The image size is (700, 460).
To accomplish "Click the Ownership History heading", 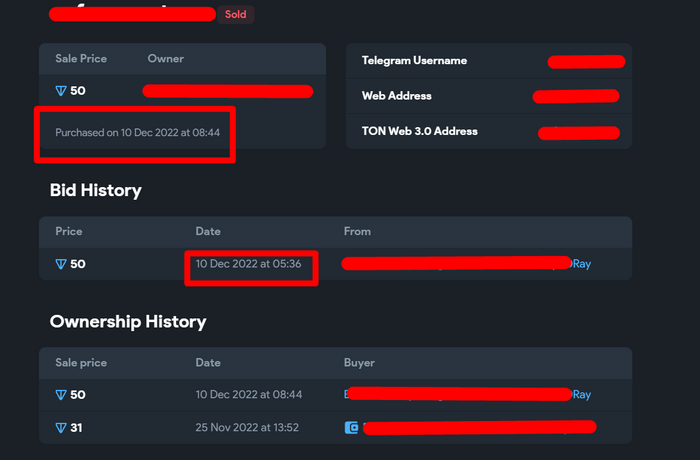I will [128, 321].
